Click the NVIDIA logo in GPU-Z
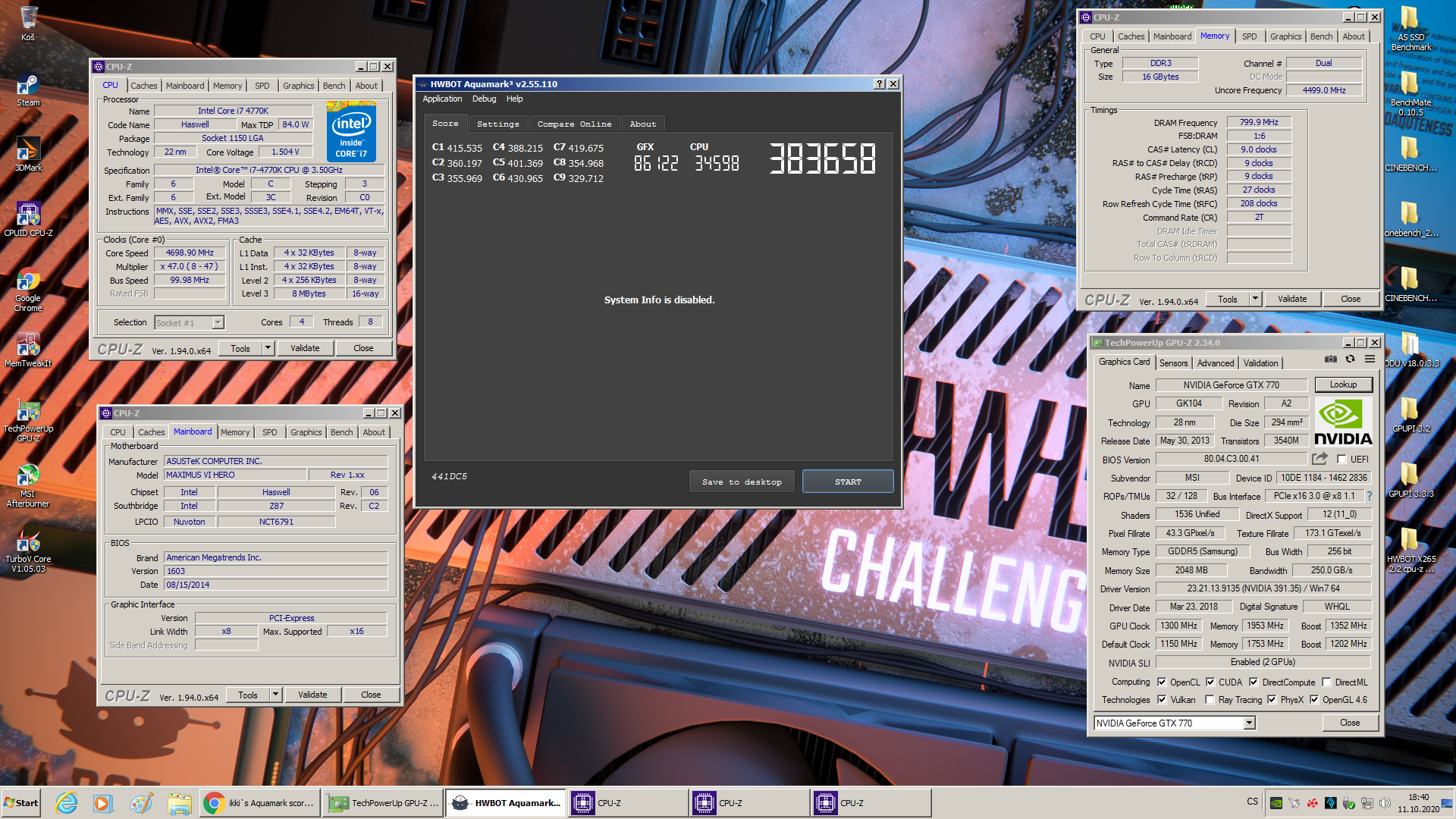This screenshot has width=1456, height=819. coord(1343,422)
